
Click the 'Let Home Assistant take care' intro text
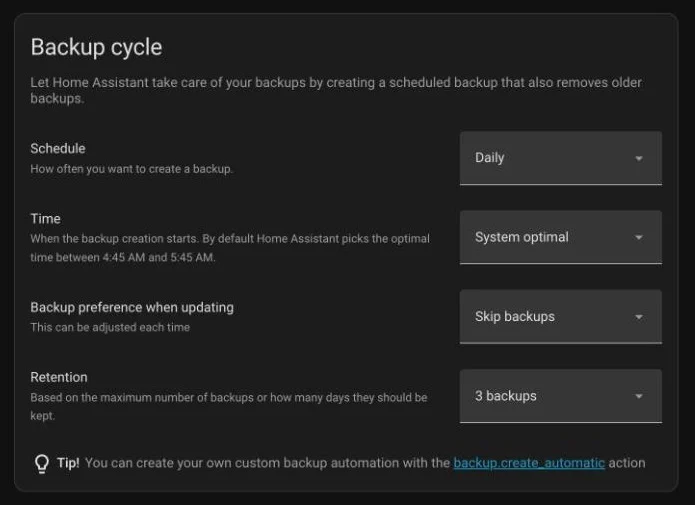pos(336,90)
